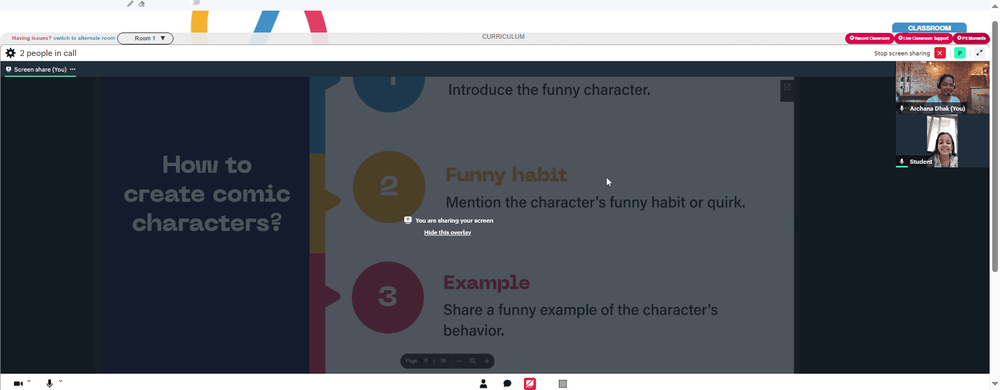The image size is (1000, 390).
Task: Toggle the camera on or off
Action: [18, 384]
